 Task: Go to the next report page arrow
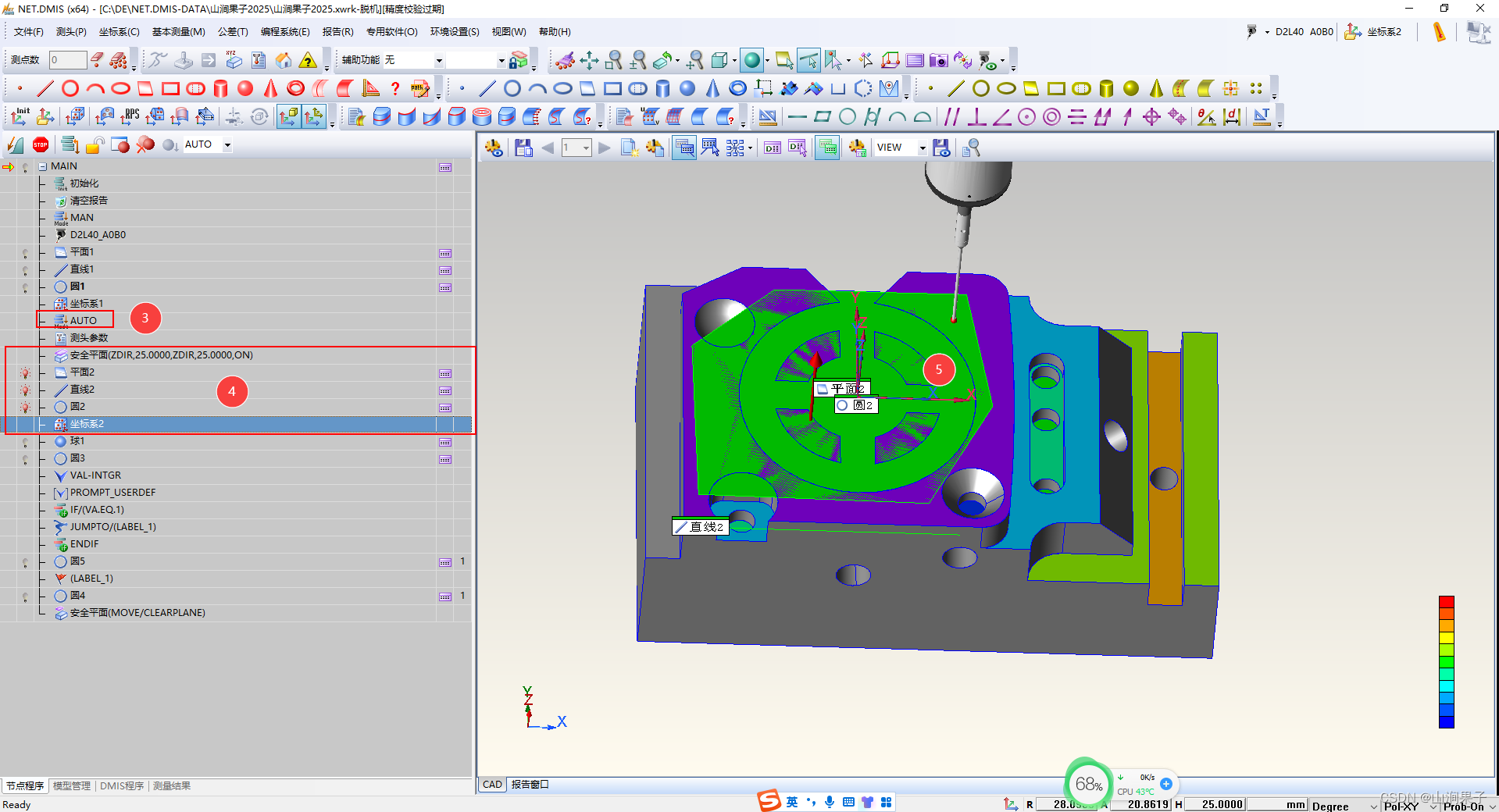604,148
